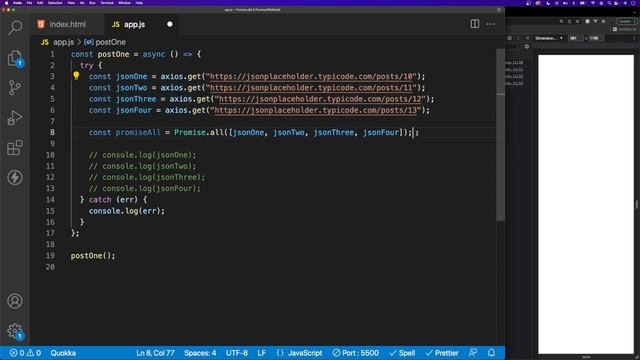Click the yellow lightbulb on line 3

[x=76, y=76]
